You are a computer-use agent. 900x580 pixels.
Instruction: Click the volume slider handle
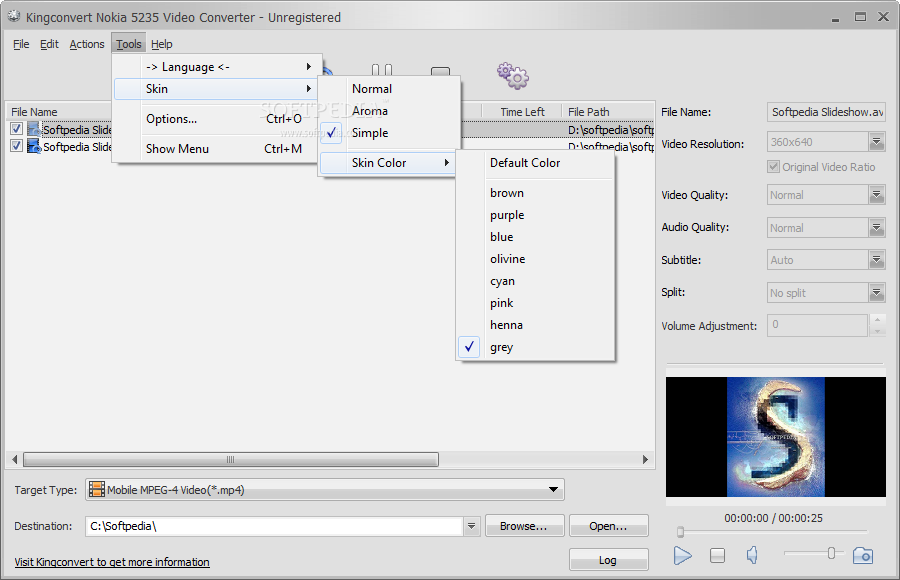coord(831,553)
